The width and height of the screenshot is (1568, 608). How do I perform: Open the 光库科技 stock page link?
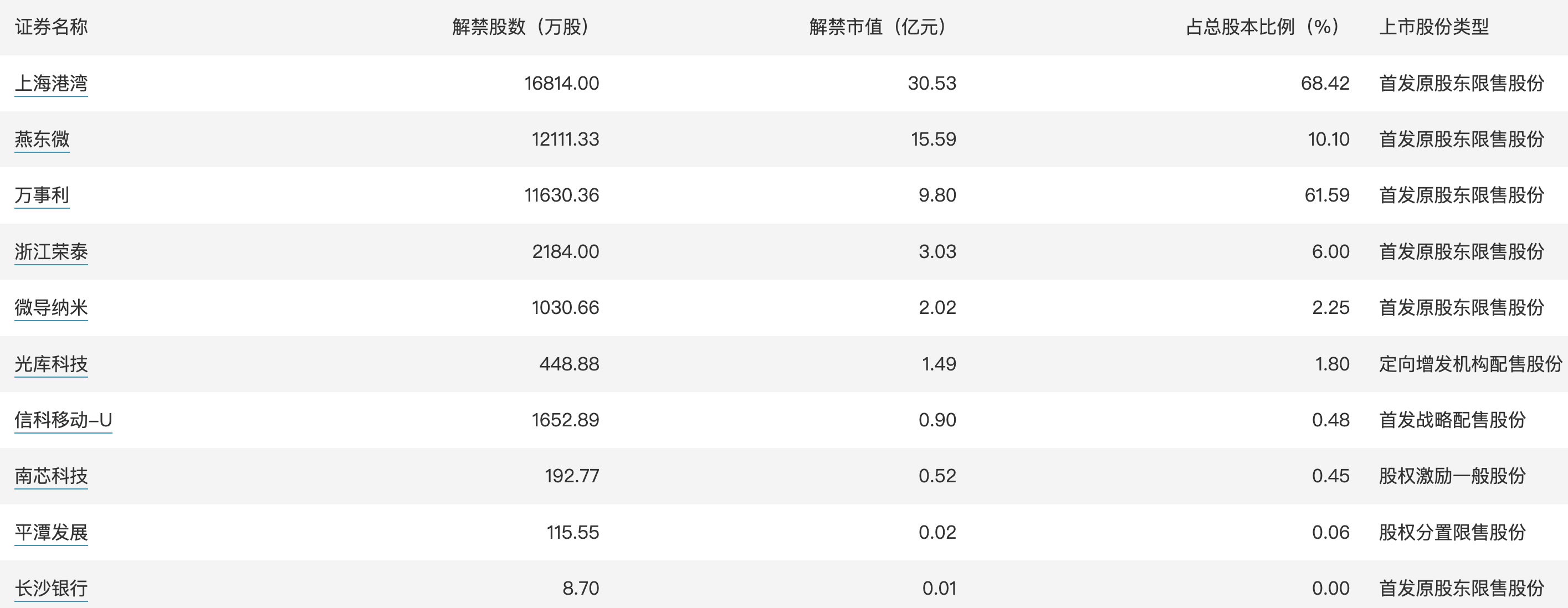[x=51, y=364]
